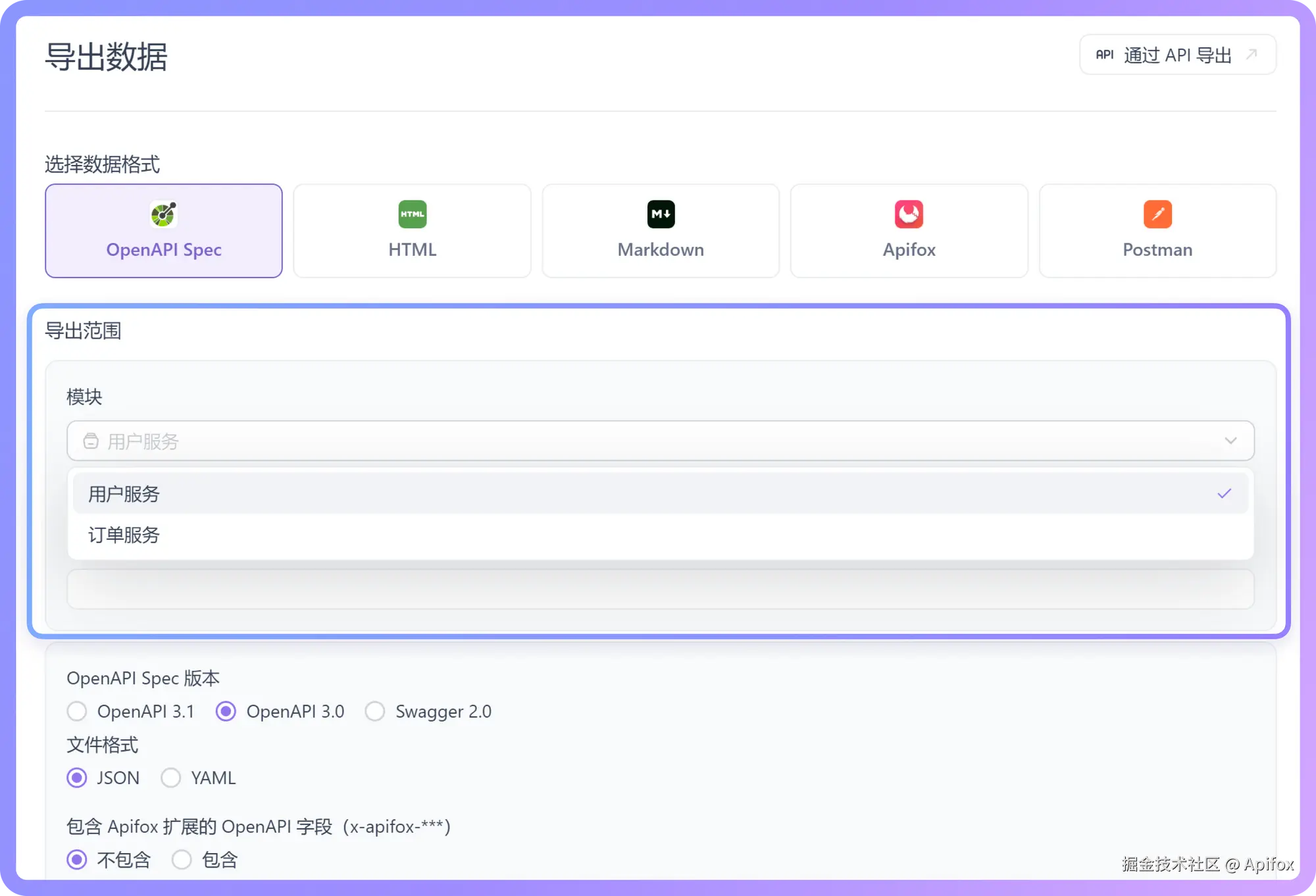The image size is (1316, 896).
Task: Click the orange Postman format icon
Action: pos(1157,214)
